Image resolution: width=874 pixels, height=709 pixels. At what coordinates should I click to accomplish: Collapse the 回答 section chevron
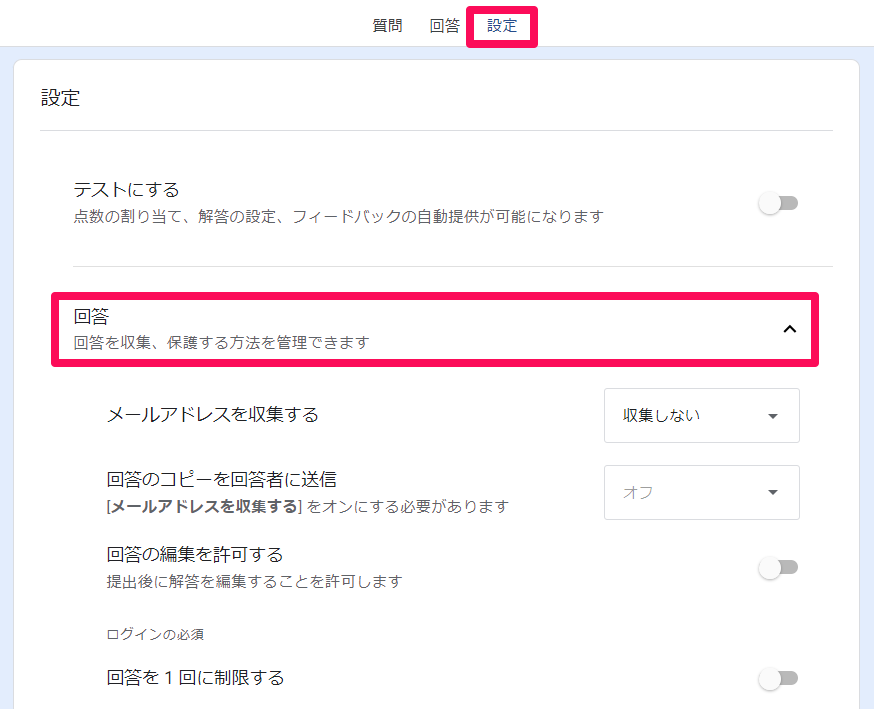789,329
